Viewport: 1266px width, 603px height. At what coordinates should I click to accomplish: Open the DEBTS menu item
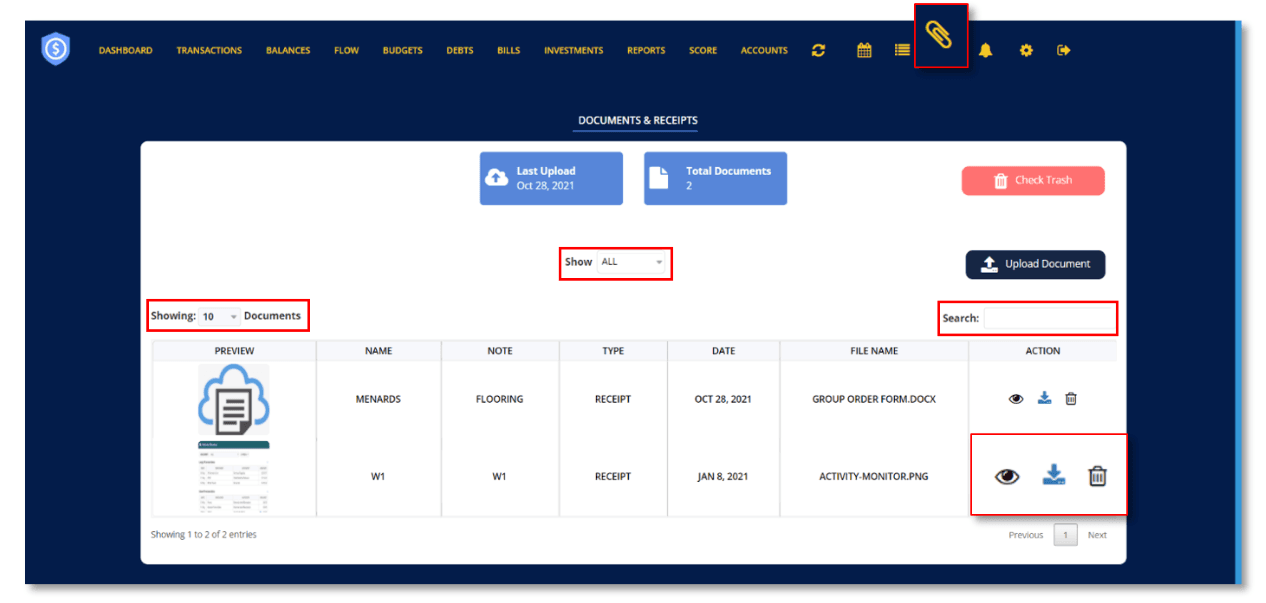[460, 51]
